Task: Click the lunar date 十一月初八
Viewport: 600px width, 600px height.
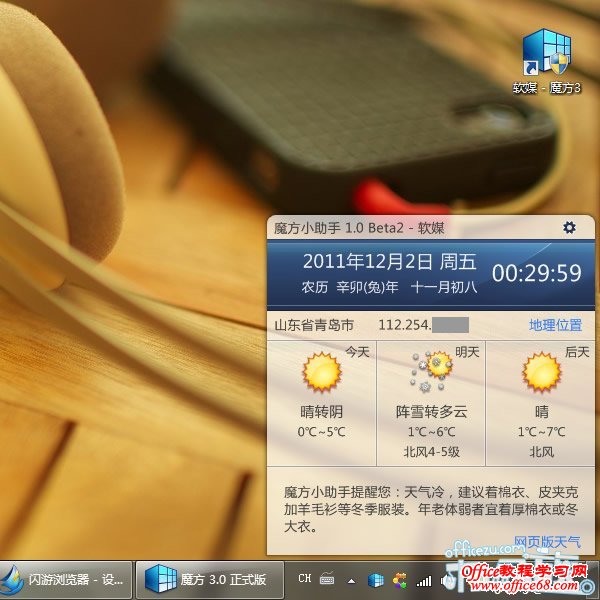Action: pos(444,287)
